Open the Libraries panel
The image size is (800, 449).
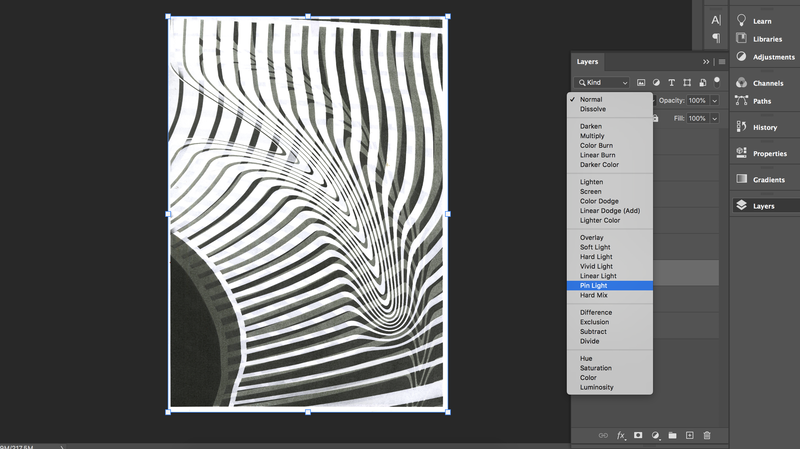(x=765, y=39)
